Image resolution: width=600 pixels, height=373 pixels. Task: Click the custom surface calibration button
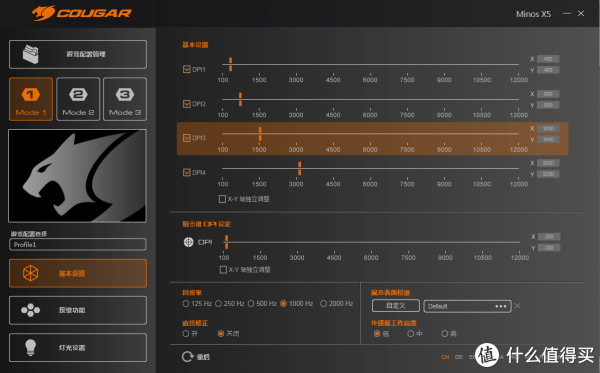(x=396, y=306)
